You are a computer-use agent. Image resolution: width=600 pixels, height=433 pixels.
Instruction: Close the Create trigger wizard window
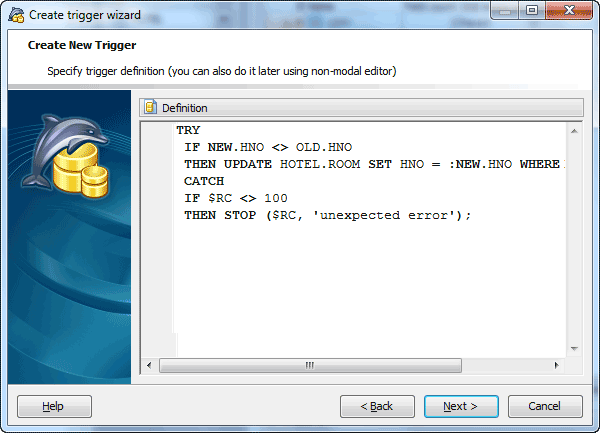(569, 10)
